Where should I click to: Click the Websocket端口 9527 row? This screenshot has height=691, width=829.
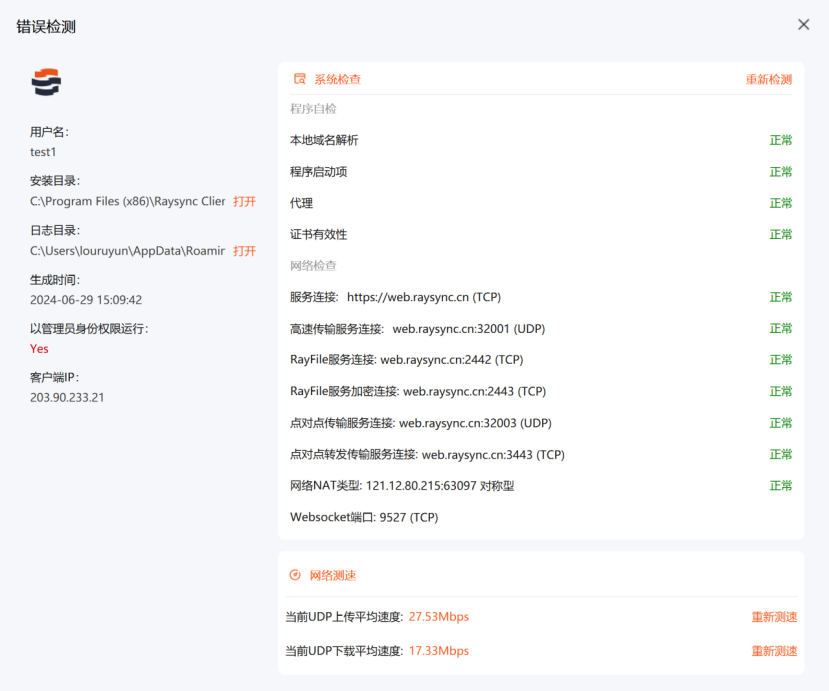pos(364,517)
